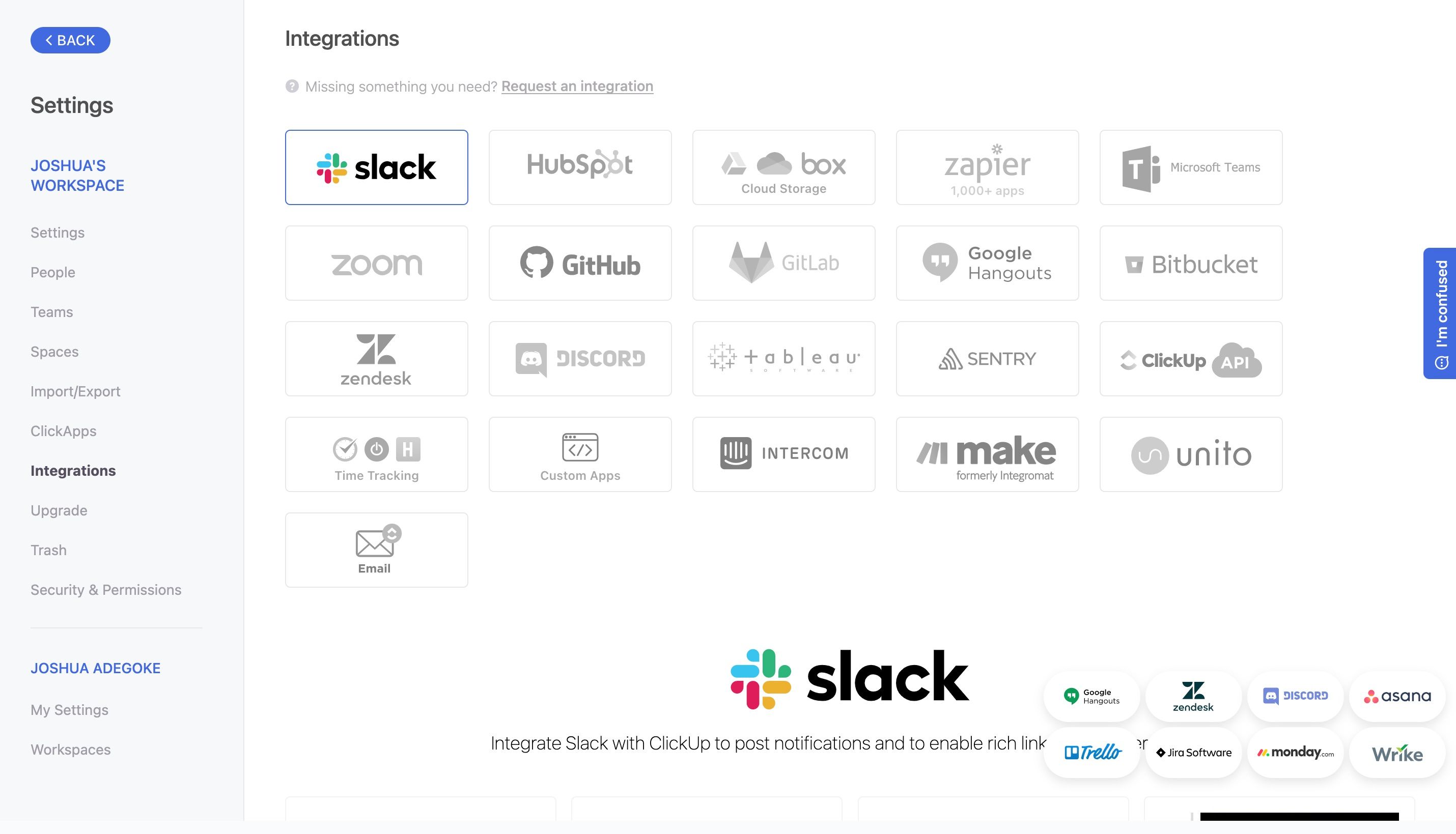Click the ClickUp API integration icon

click(1191, 358)
